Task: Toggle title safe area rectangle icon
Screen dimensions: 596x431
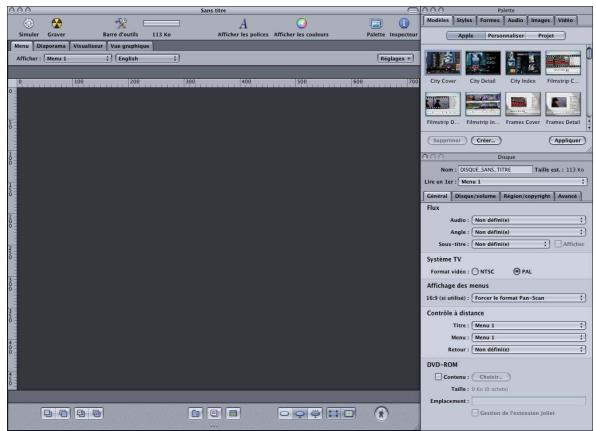Action: coord(349,413)
